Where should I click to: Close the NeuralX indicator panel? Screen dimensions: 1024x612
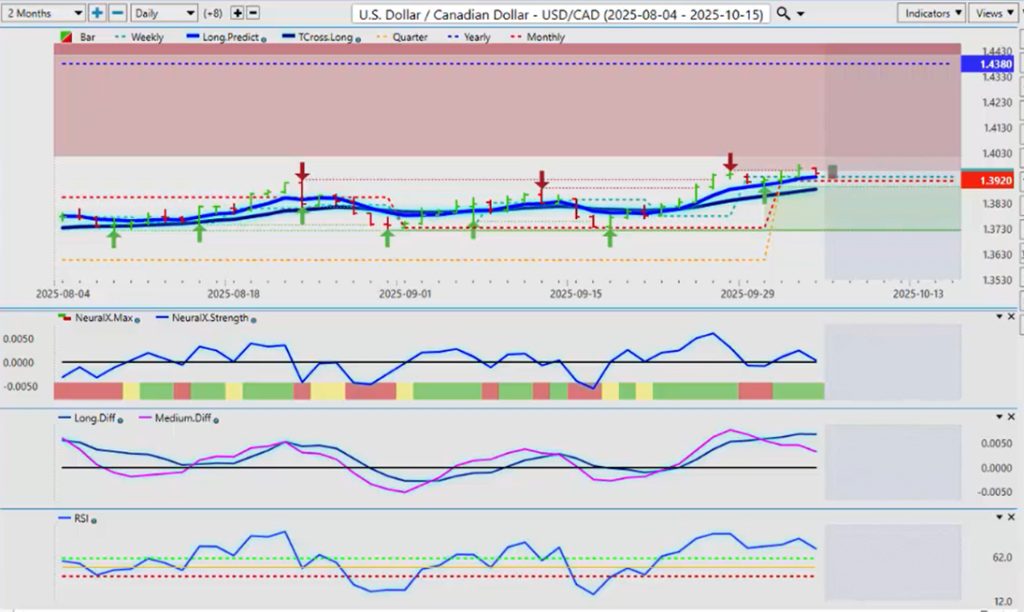point(1011,317)
